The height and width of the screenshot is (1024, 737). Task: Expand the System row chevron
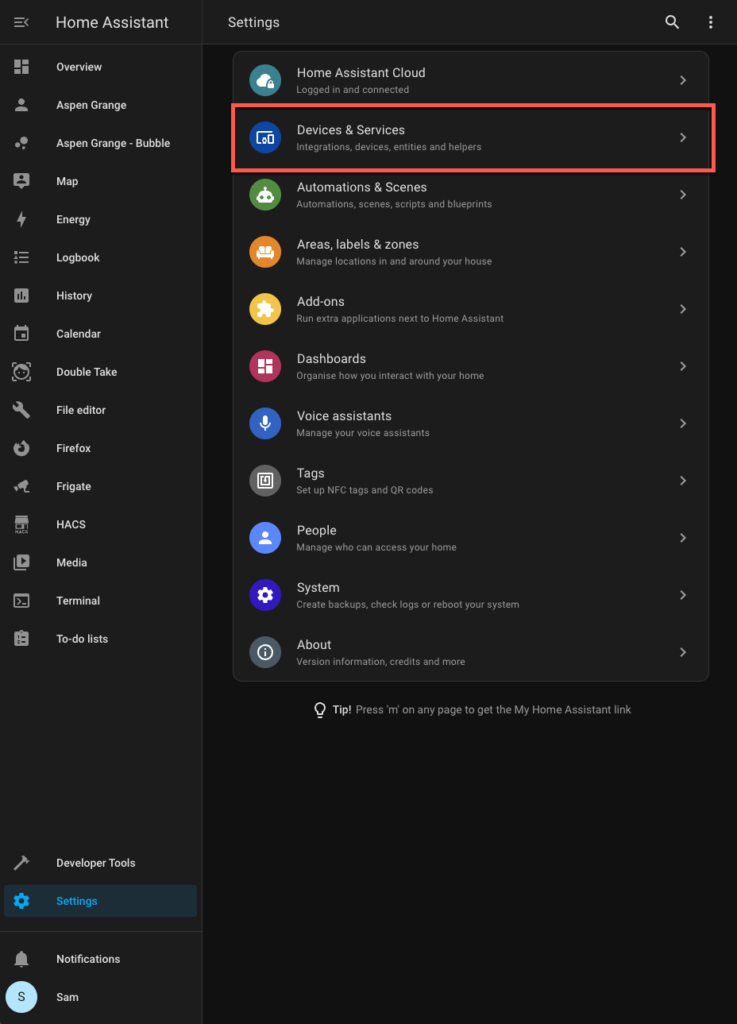pos(683,595)
